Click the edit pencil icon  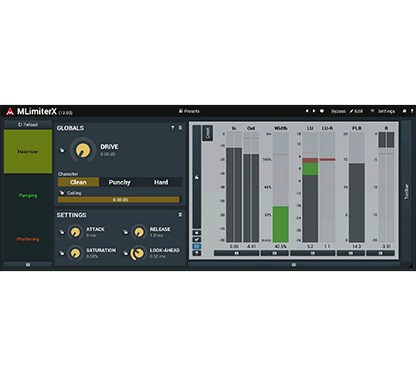351,111
